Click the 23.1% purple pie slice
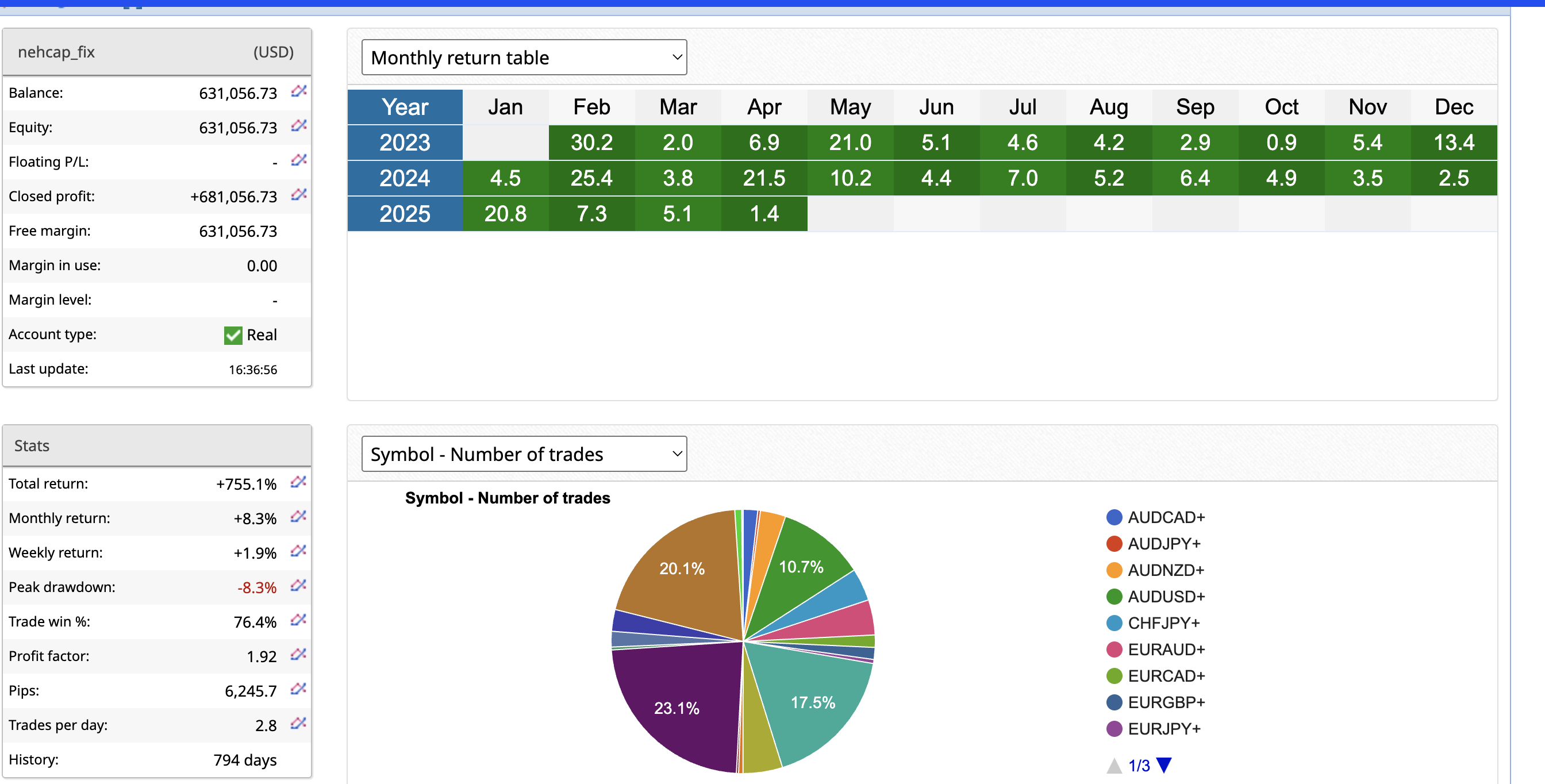The height and width of the screenshot is (784, 1545). click(677, 708)
